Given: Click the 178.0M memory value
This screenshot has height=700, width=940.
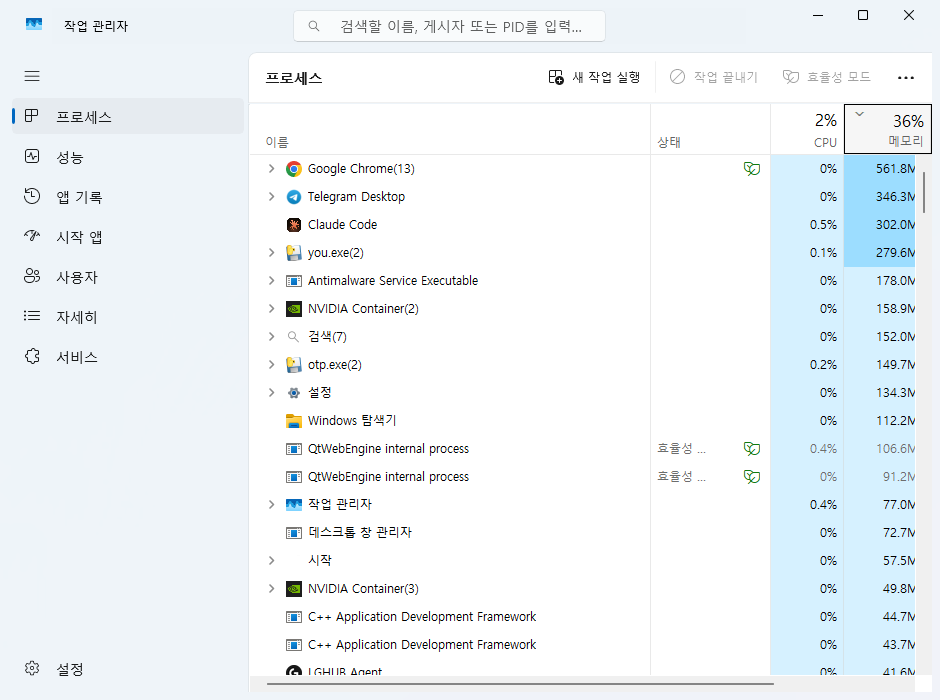Looking at the screenshot, I should point(895,280).
